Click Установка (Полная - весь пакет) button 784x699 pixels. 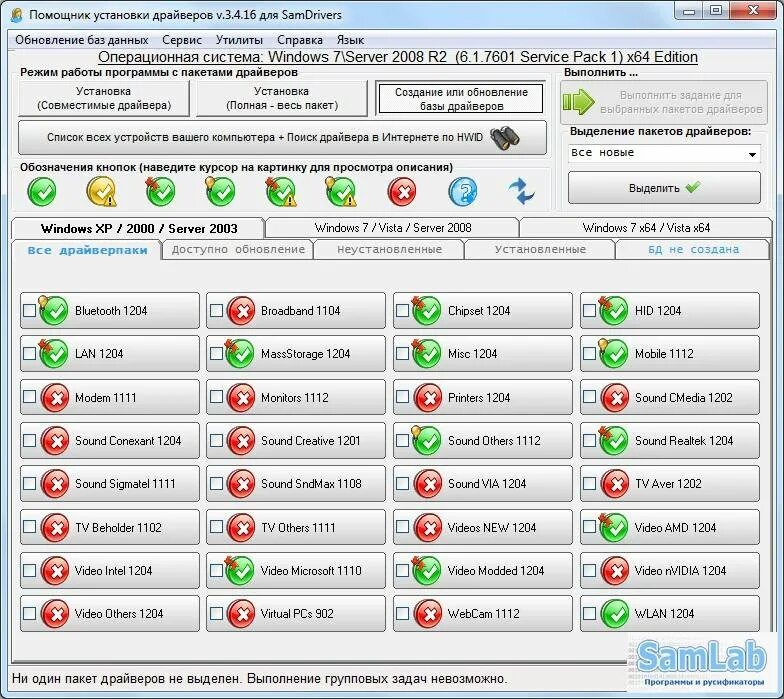[x=282, y=98]
